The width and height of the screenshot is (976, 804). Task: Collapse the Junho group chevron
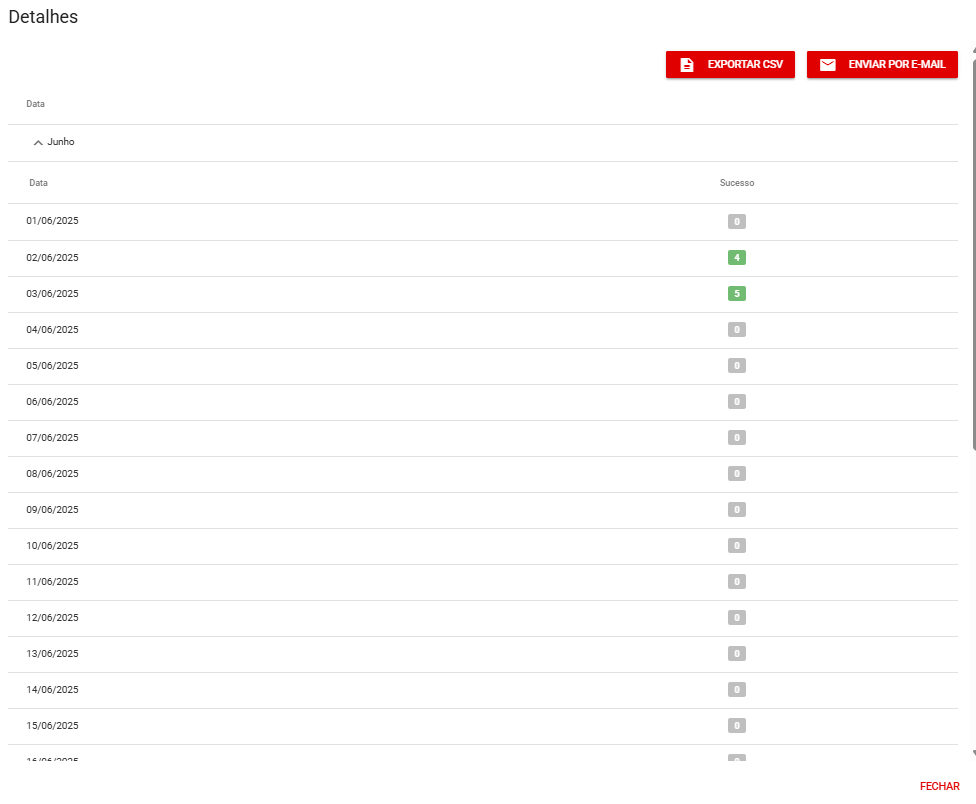38,143
